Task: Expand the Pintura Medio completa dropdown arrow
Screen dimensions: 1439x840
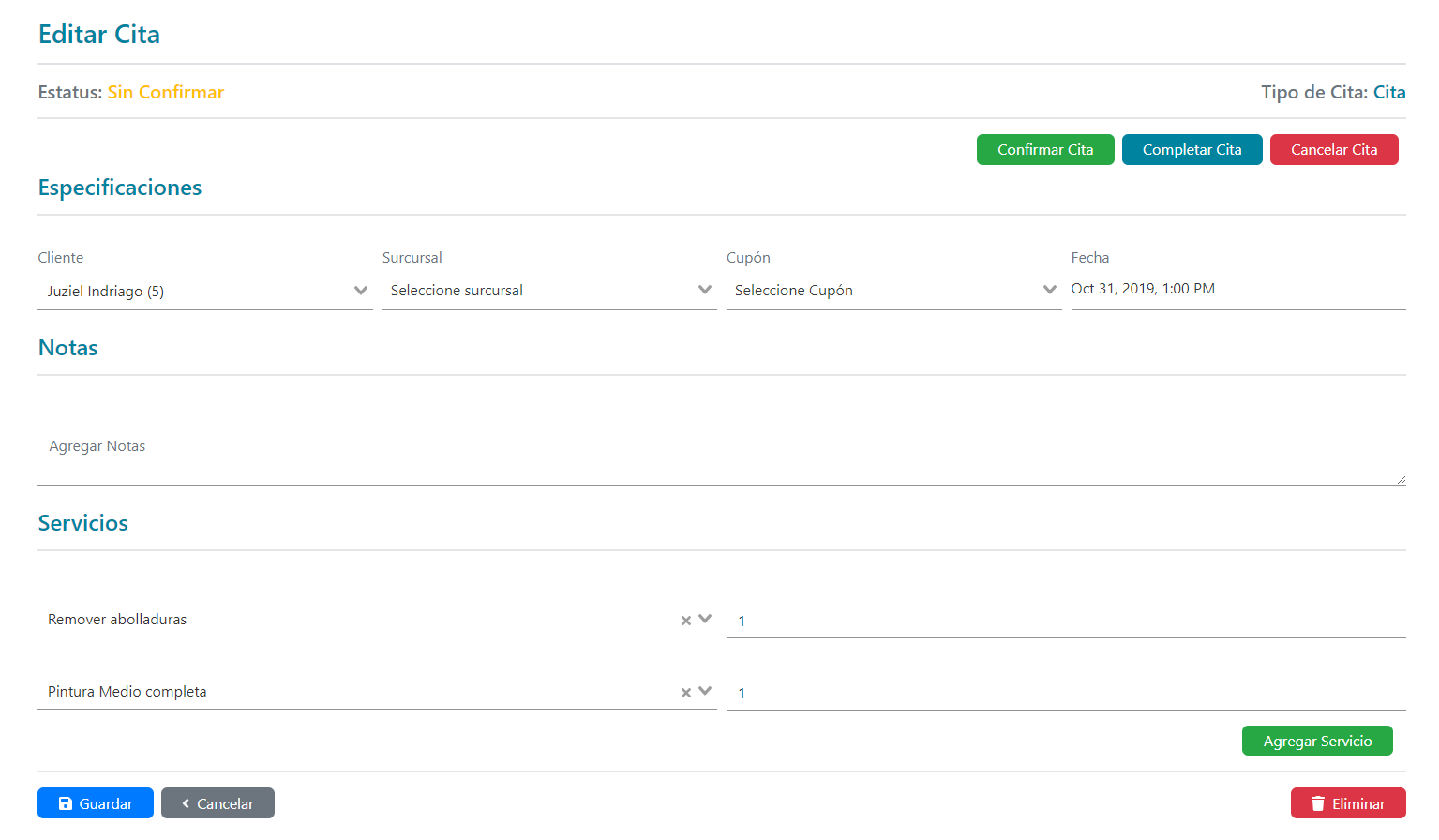Action: [705, 691]
